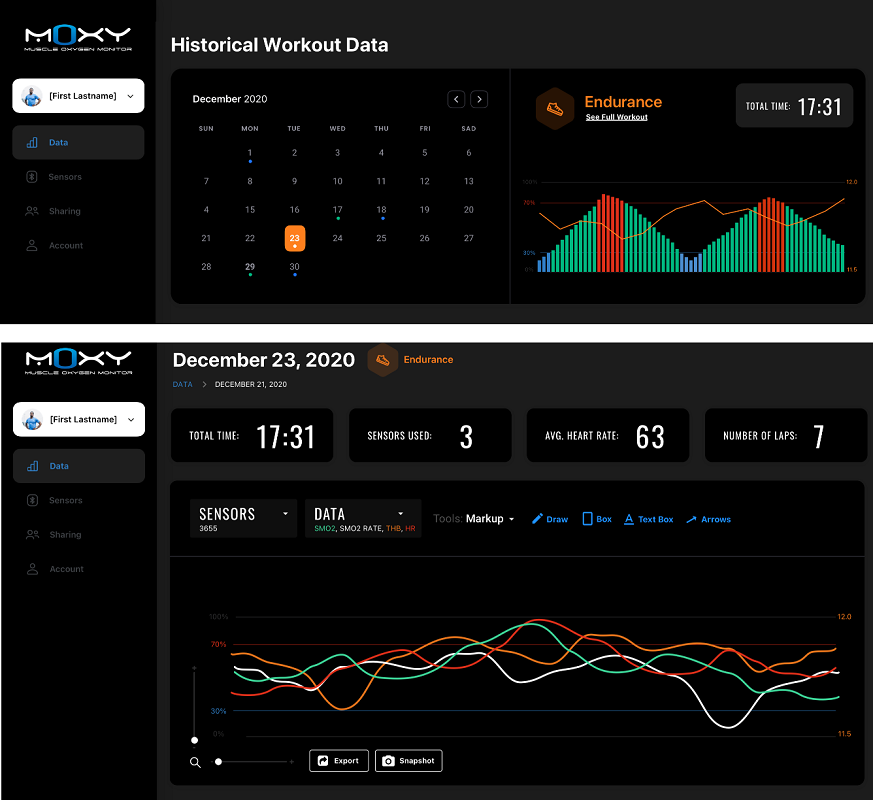The image size is (873, 800).
Task: Open the Markup tools dropdown
Action: [x=490, y=519]
